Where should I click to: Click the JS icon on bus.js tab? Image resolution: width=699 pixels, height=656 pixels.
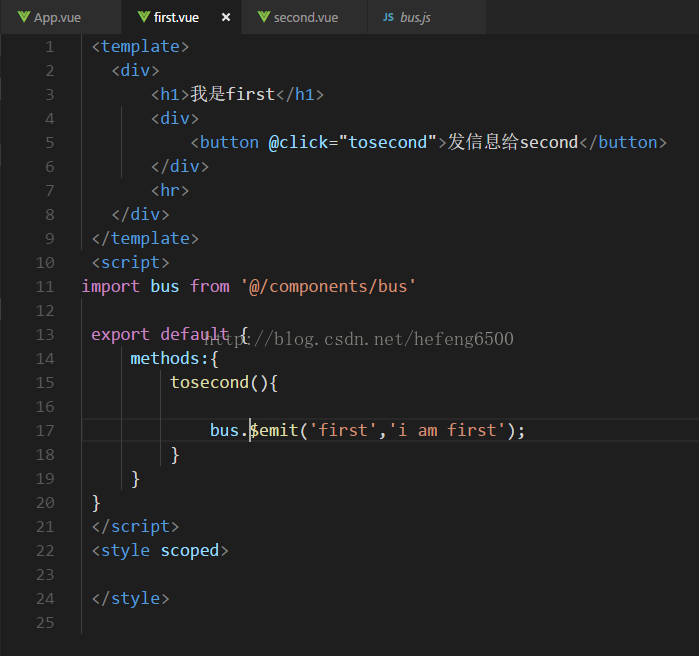[388, 17]
